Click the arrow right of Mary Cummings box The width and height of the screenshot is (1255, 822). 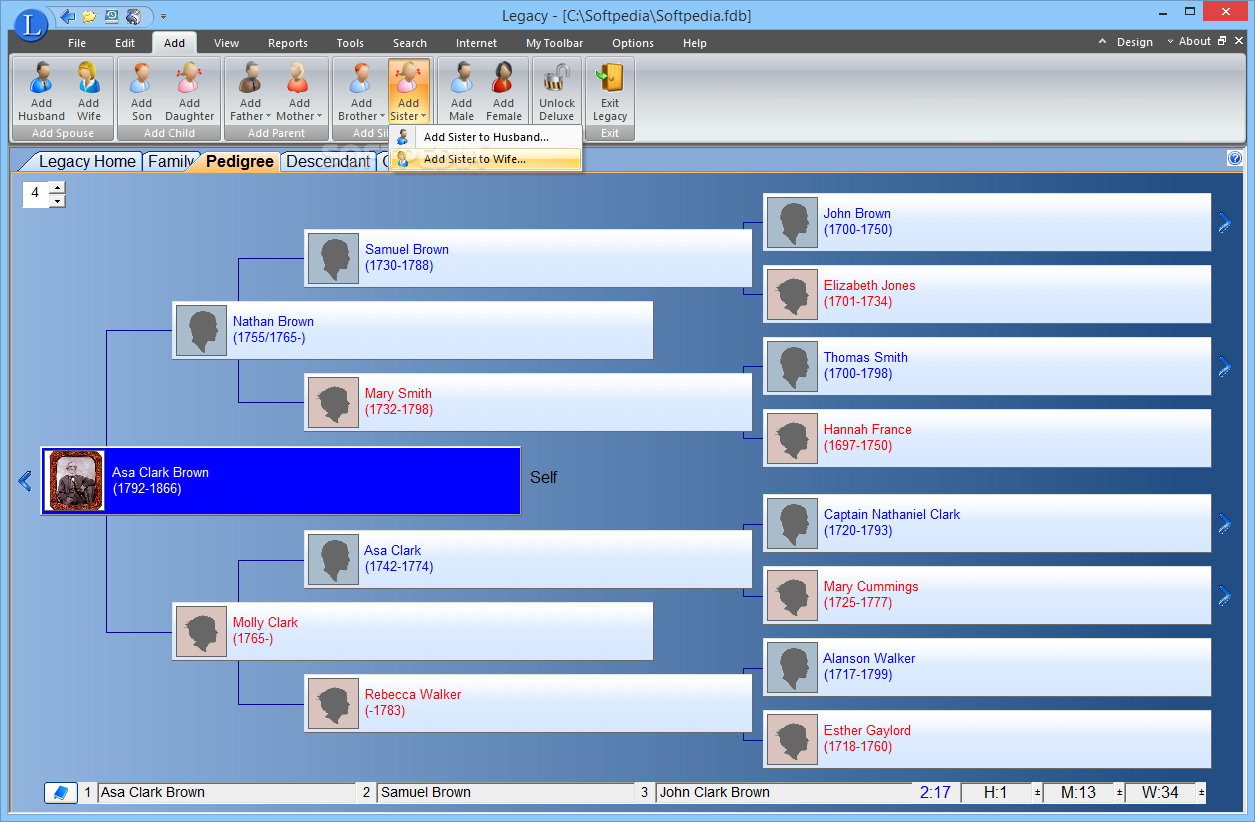click(1224, 596)
